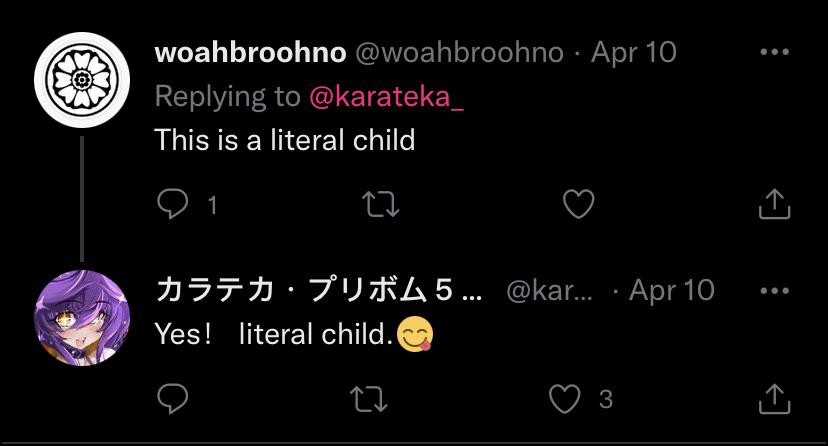Click the @woahbroohno handle
Screen dimensions: 828x446
click(x=459, y=53)
